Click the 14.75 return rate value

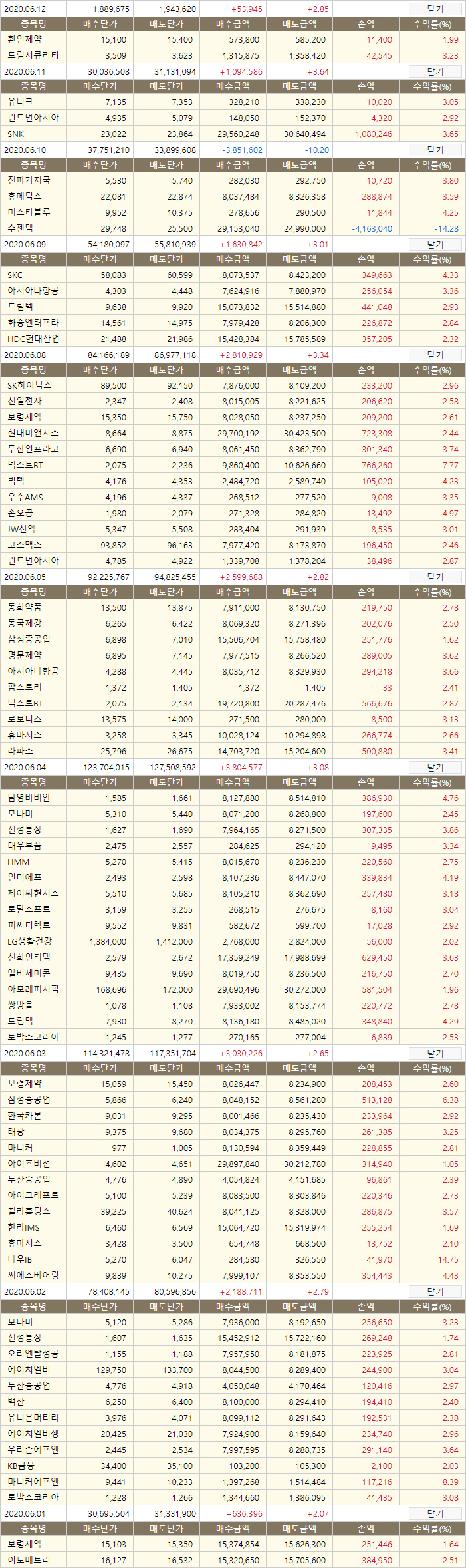(448, 1259)
